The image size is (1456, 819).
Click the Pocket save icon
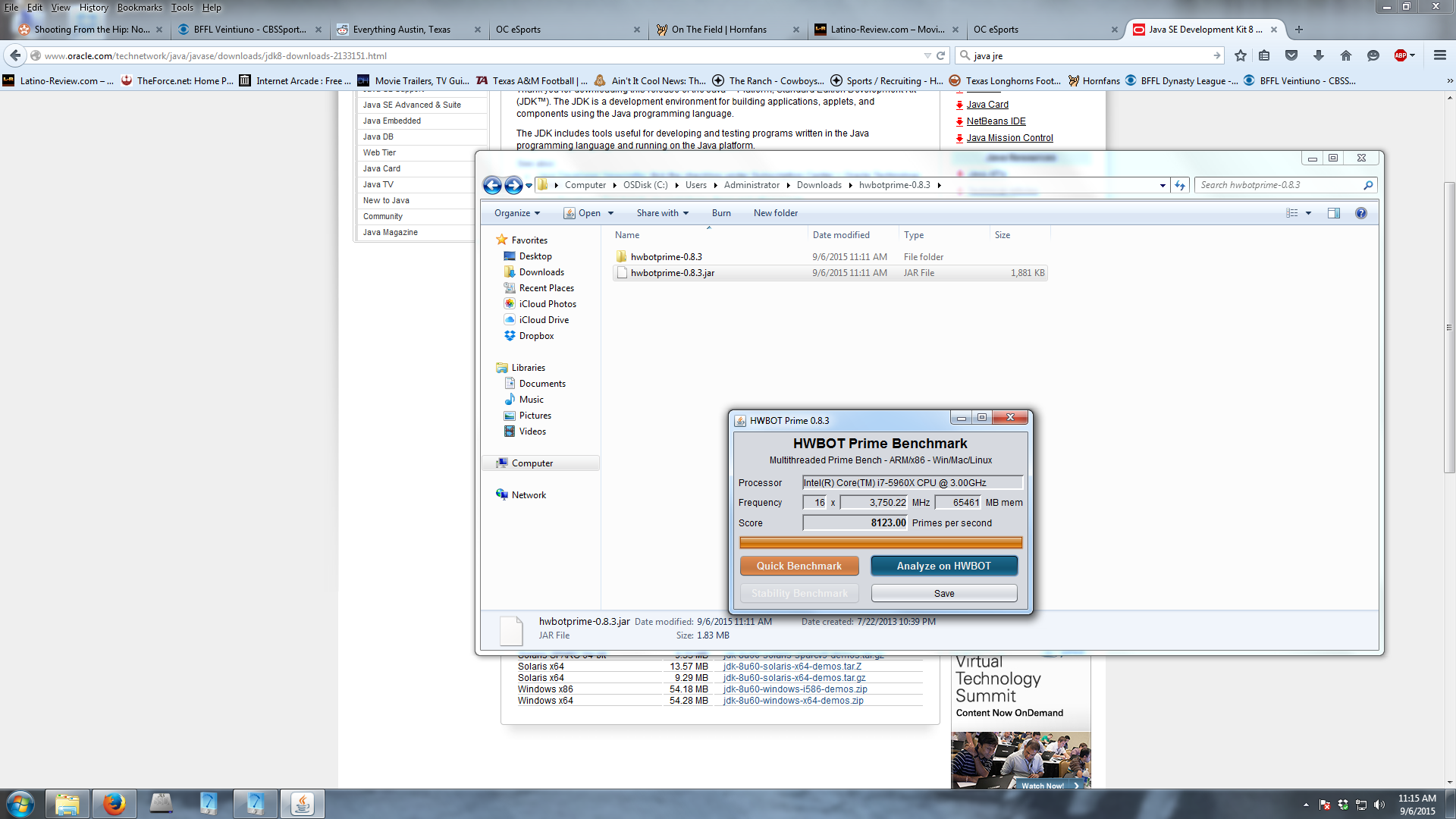tap(1291, 55)
